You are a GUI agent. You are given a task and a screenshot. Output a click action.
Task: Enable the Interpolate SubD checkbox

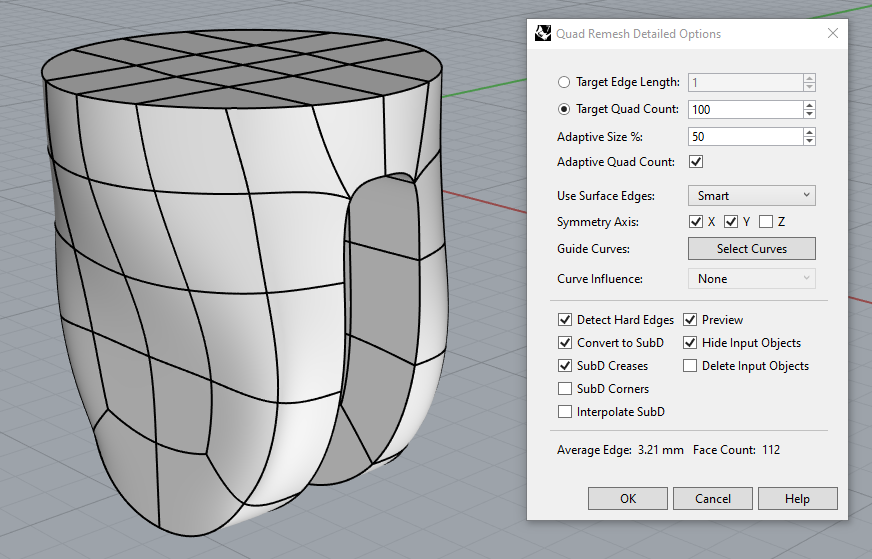pos(564,412)
